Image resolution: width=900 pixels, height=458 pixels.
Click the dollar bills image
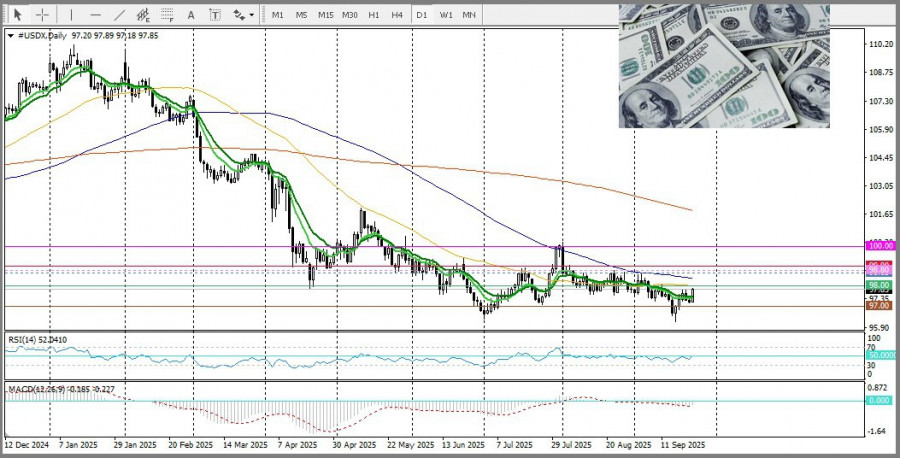pos(723,65)
